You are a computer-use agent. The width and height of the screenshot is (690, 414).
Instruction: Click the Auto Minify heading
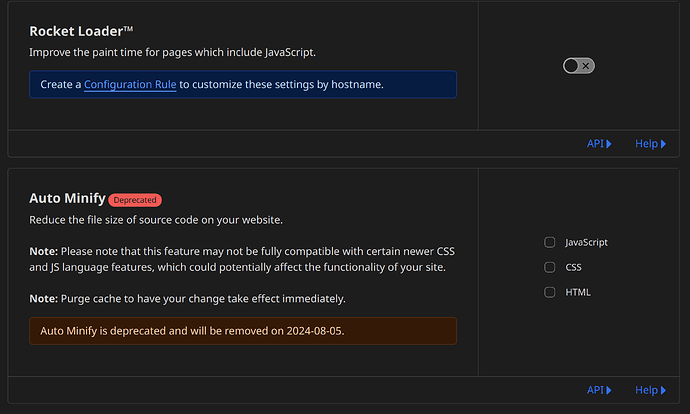67,198
